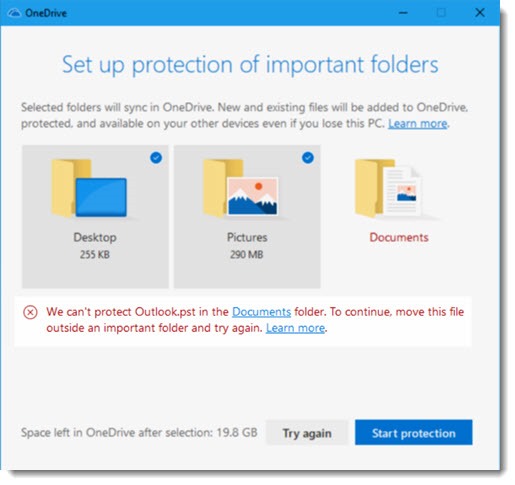Select the Documents folder label
Screen dimensions: 515x485
coord(399,237)
